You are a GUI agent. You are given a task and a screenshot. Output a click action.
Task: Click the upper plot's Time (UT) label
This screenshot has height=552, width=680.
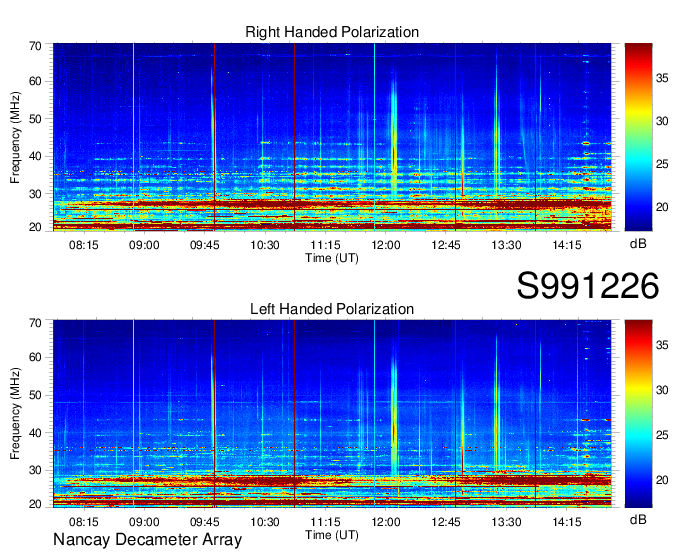(x=332, y=258)
